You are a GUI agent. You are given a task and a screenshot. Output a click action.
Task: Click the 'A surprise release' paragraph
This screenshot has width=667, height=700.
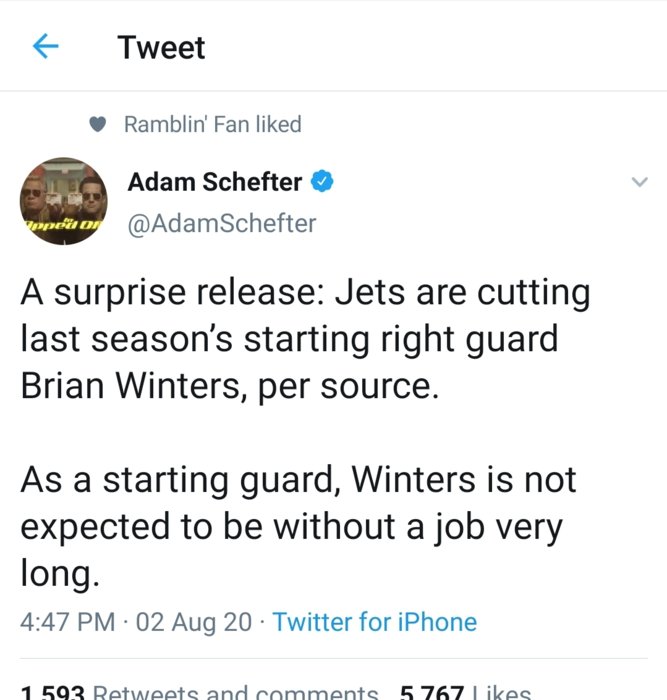point(305,339)
